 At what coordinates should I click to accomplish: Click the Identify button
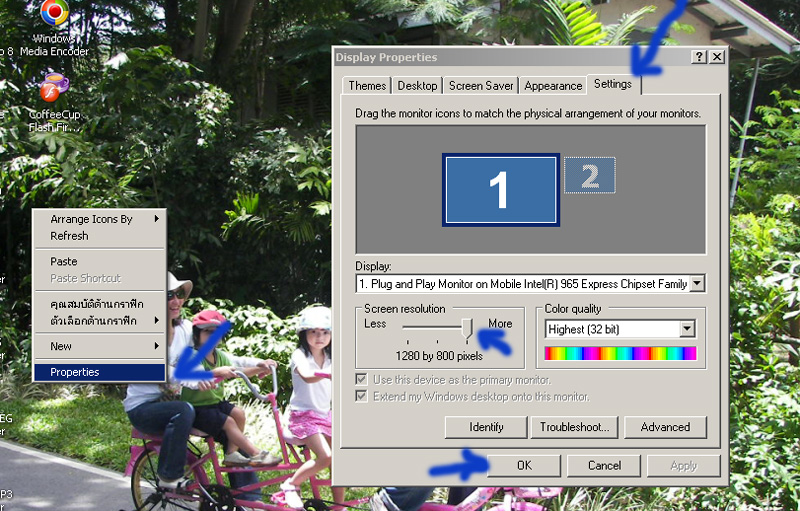pyautogui.click(x=486, y=427)
